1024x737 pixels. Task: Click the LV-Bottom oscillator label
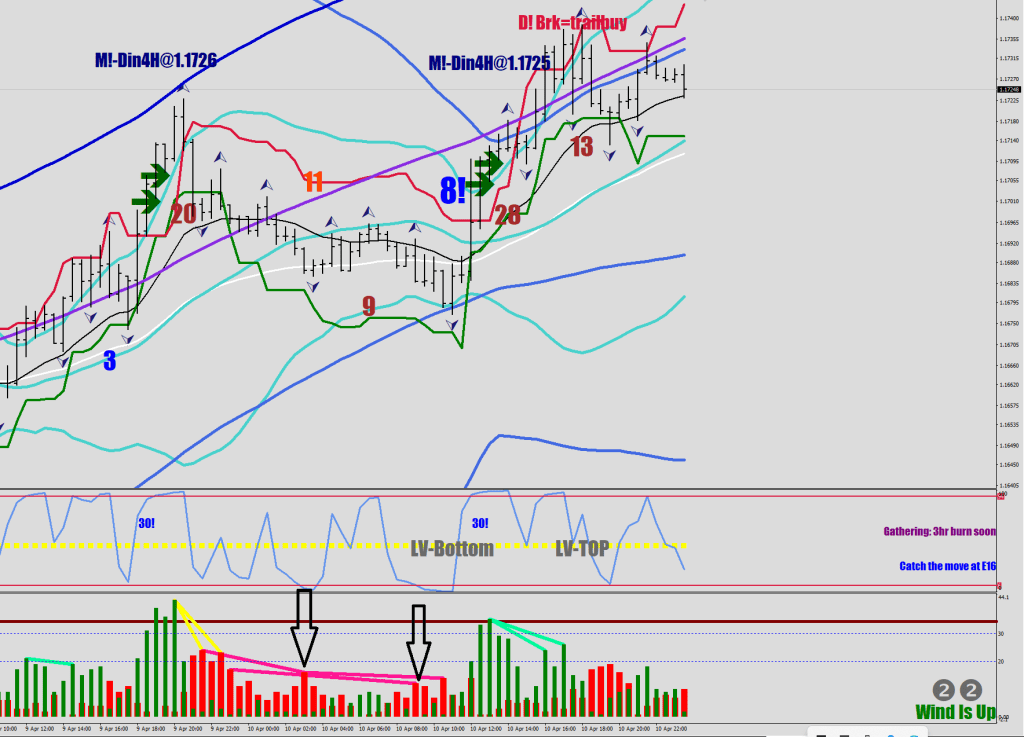[452, 548]
